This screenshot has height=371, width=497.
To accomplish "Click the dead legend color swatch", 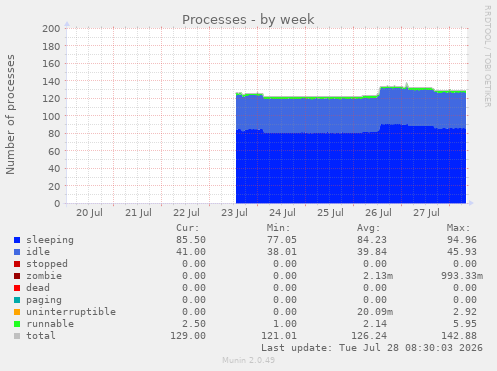I will coord(17,288).
